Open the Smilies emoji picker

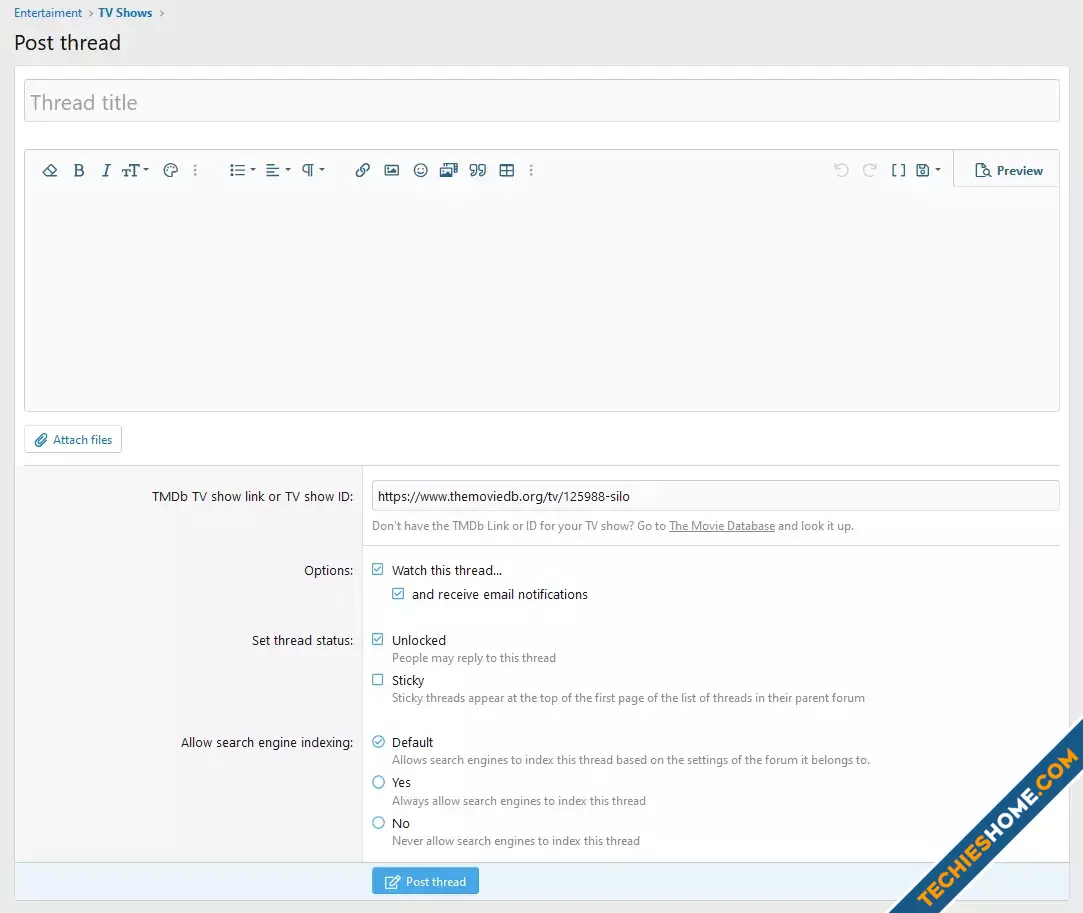coord(421,171)
